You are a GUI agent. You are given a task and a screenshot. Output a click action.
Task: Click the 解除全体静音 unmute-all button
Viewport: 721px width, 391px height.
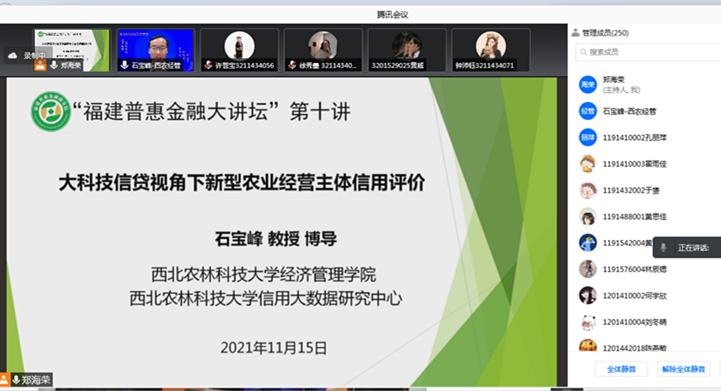pos(683,369)
